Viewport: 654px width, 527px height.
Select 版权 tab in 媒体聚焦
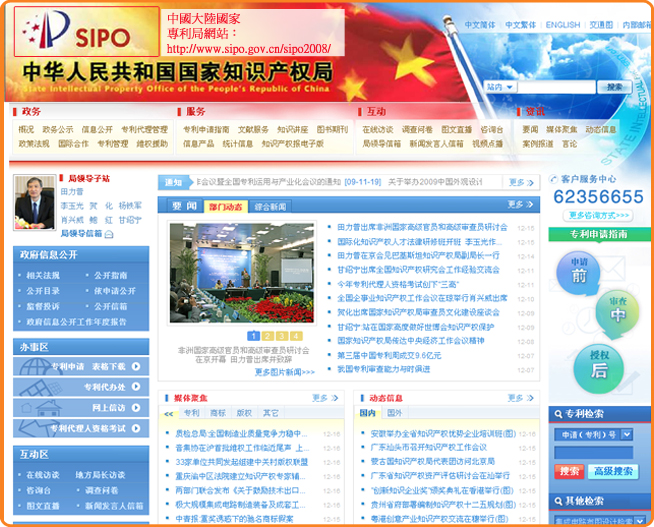tap(244, 413)
